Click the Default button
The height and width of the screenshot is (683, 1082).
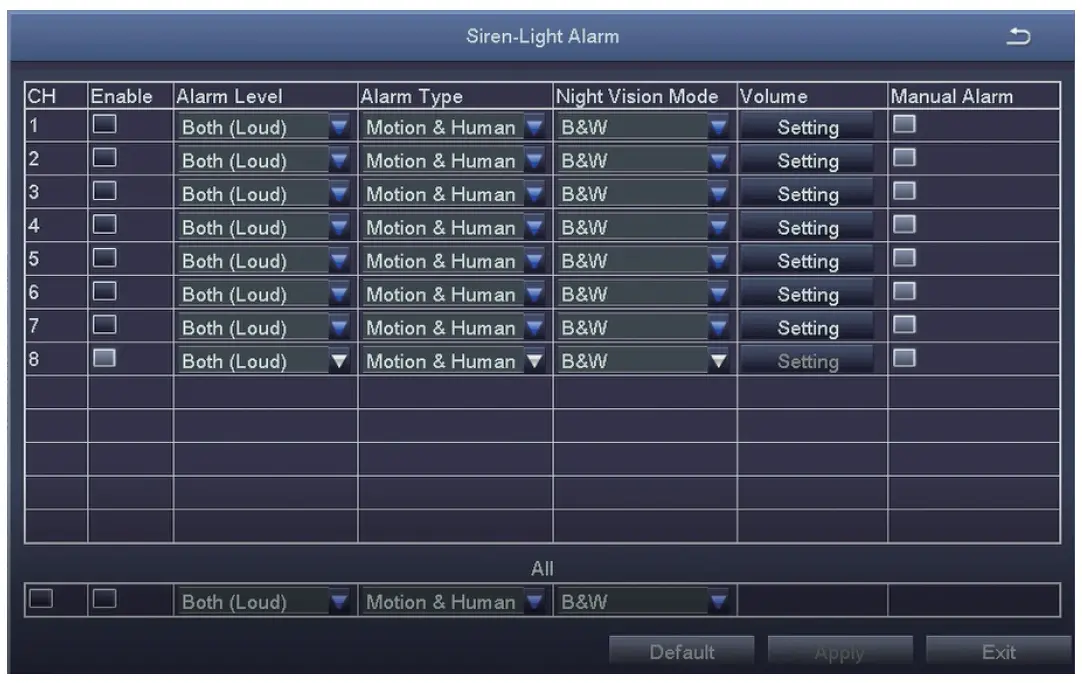[x=684, y=651]
